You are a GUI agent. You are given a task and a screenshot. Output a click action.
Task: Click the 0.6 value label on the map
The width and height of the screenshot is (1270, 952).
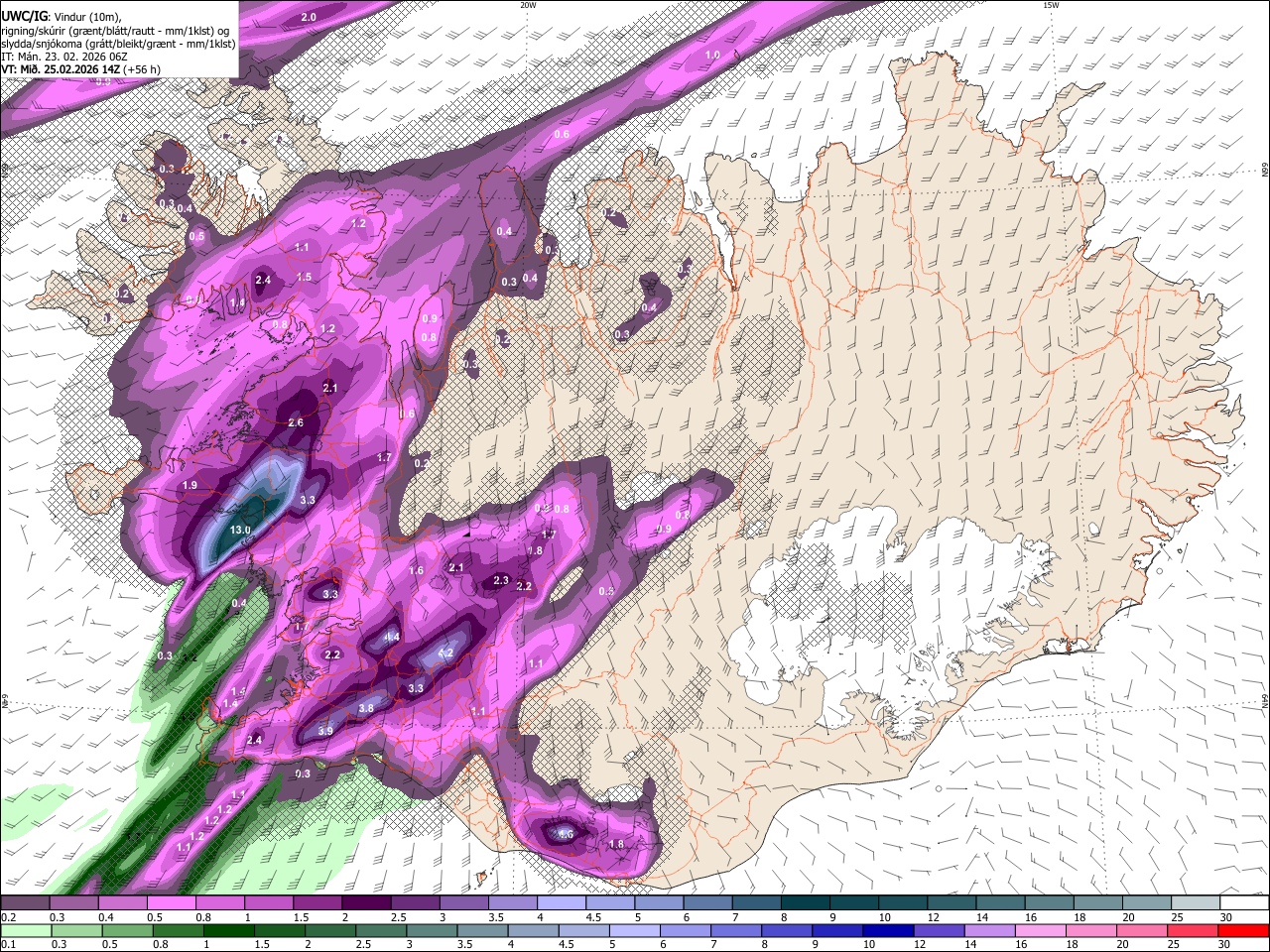coord(562,134)
